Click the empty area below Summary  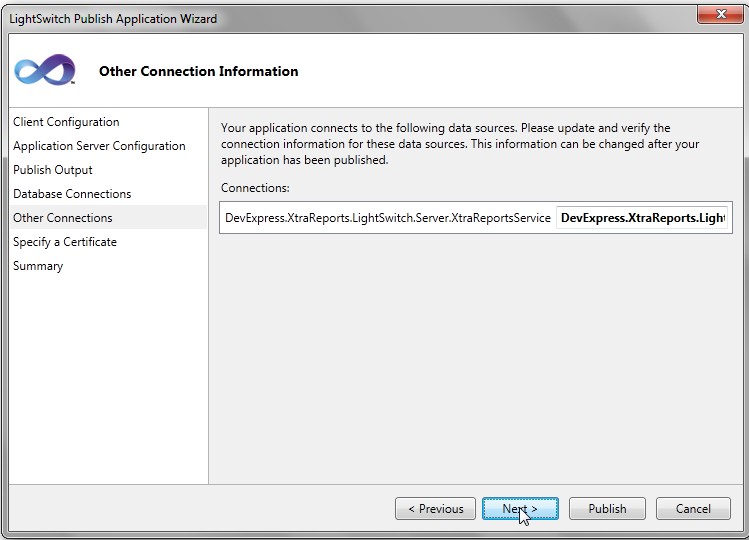pyautogui.click(x=107, y=380)
